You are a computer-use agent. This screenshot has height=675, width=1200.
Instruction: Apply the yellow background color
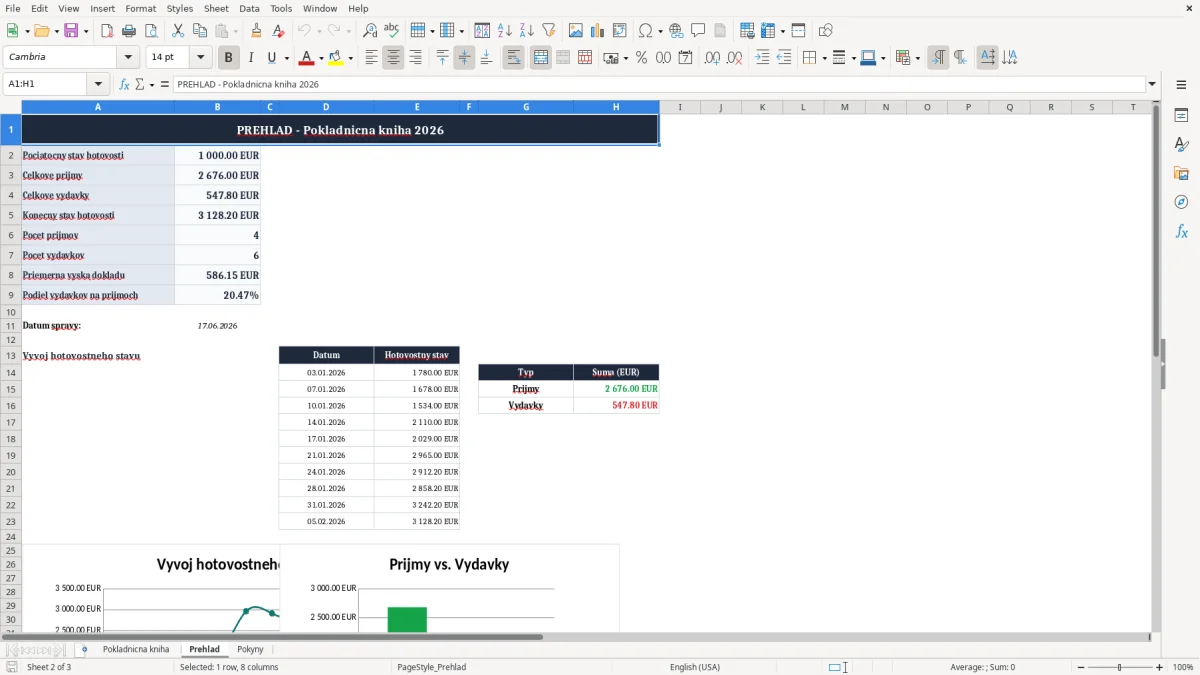pyautogui.click(x=335, y=58)
